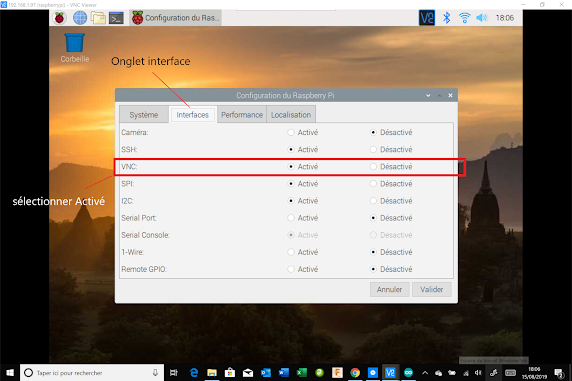
Task: Click the microphone icon in Windows search
Action: (x=155, y=373)
